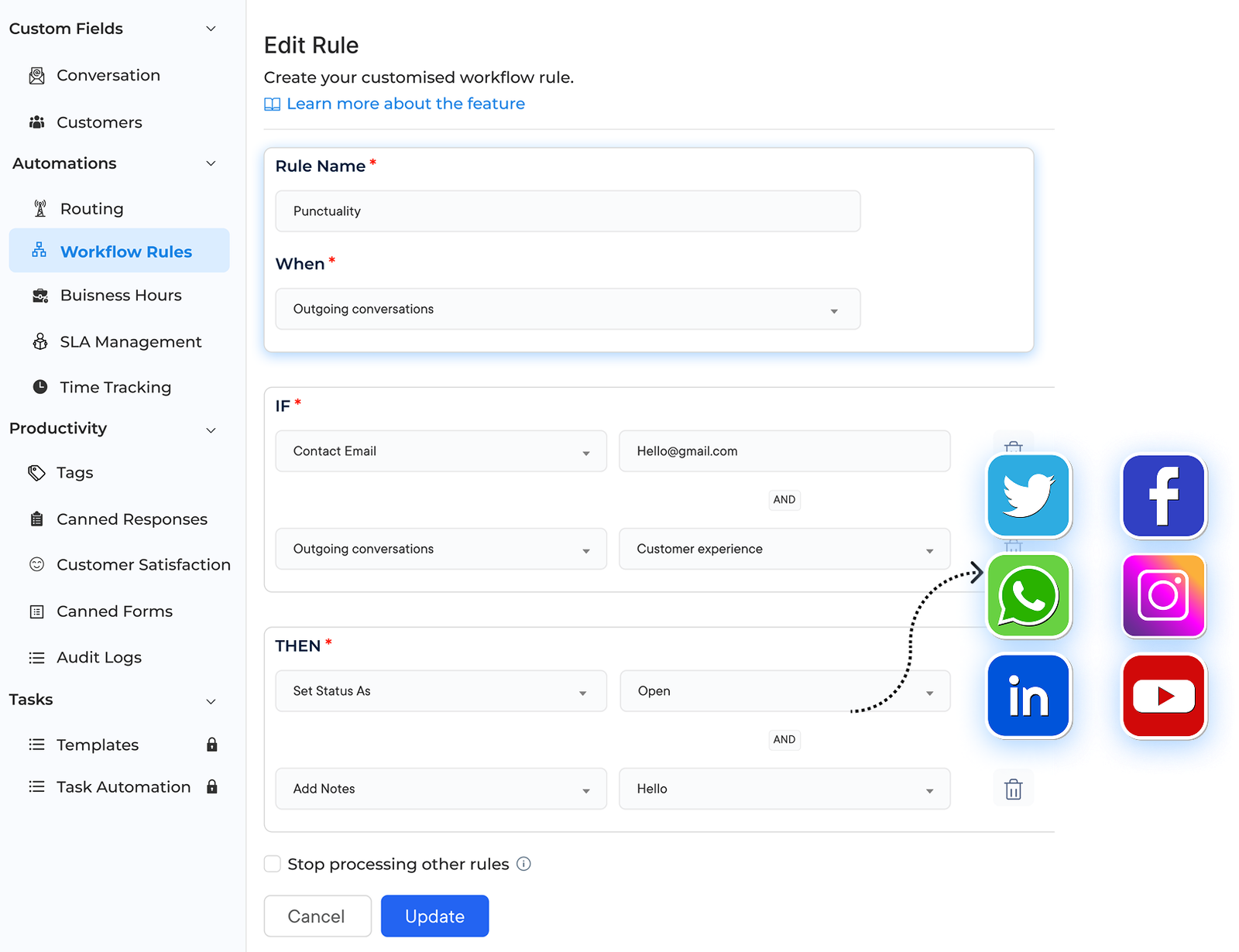
Task: Click the Customers people icon
Action: (36, 122)
